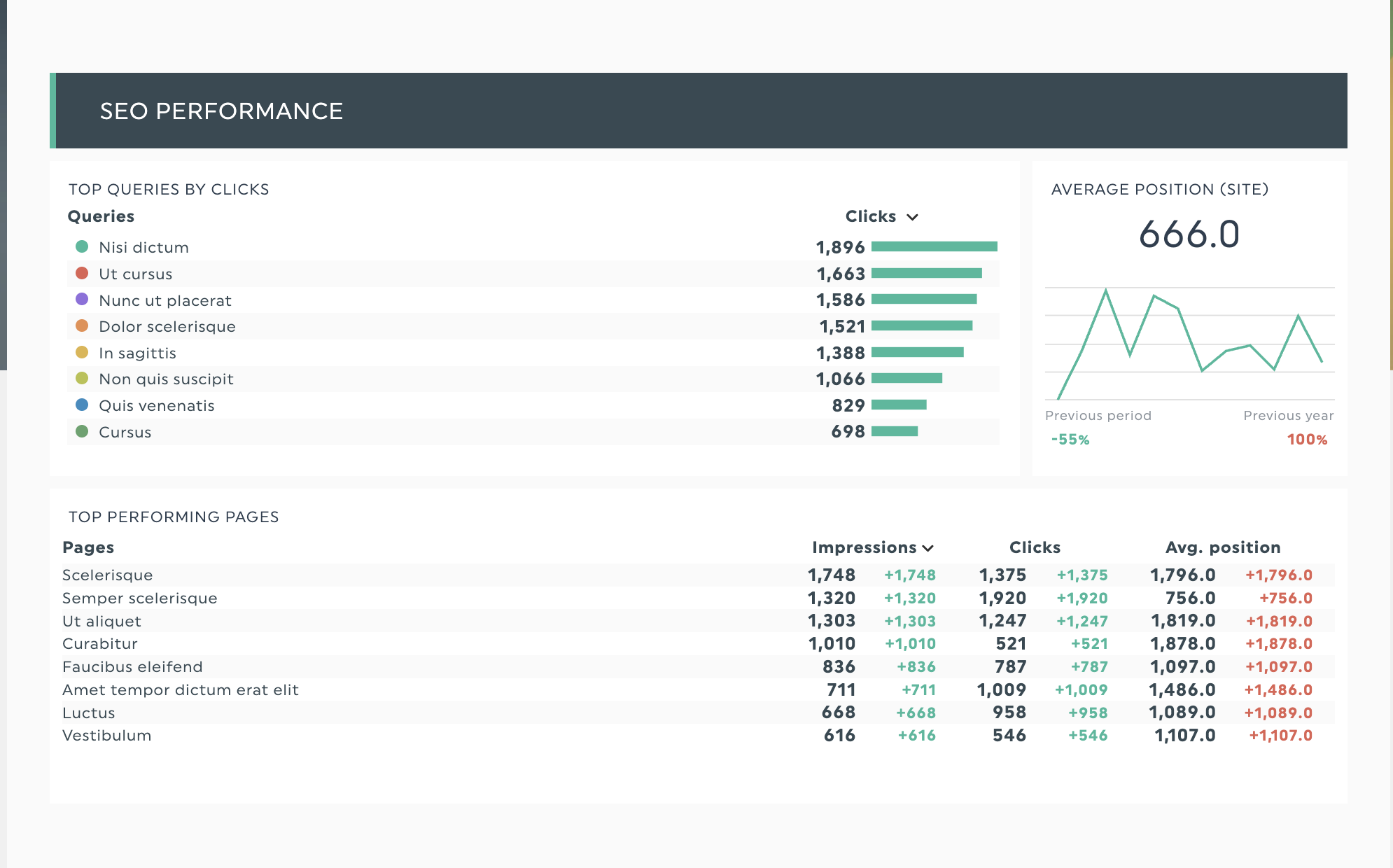The height and width of the screenshot is (868, 1393).
Task: Click the -55% previous period change
Action: coord(1070,440)
